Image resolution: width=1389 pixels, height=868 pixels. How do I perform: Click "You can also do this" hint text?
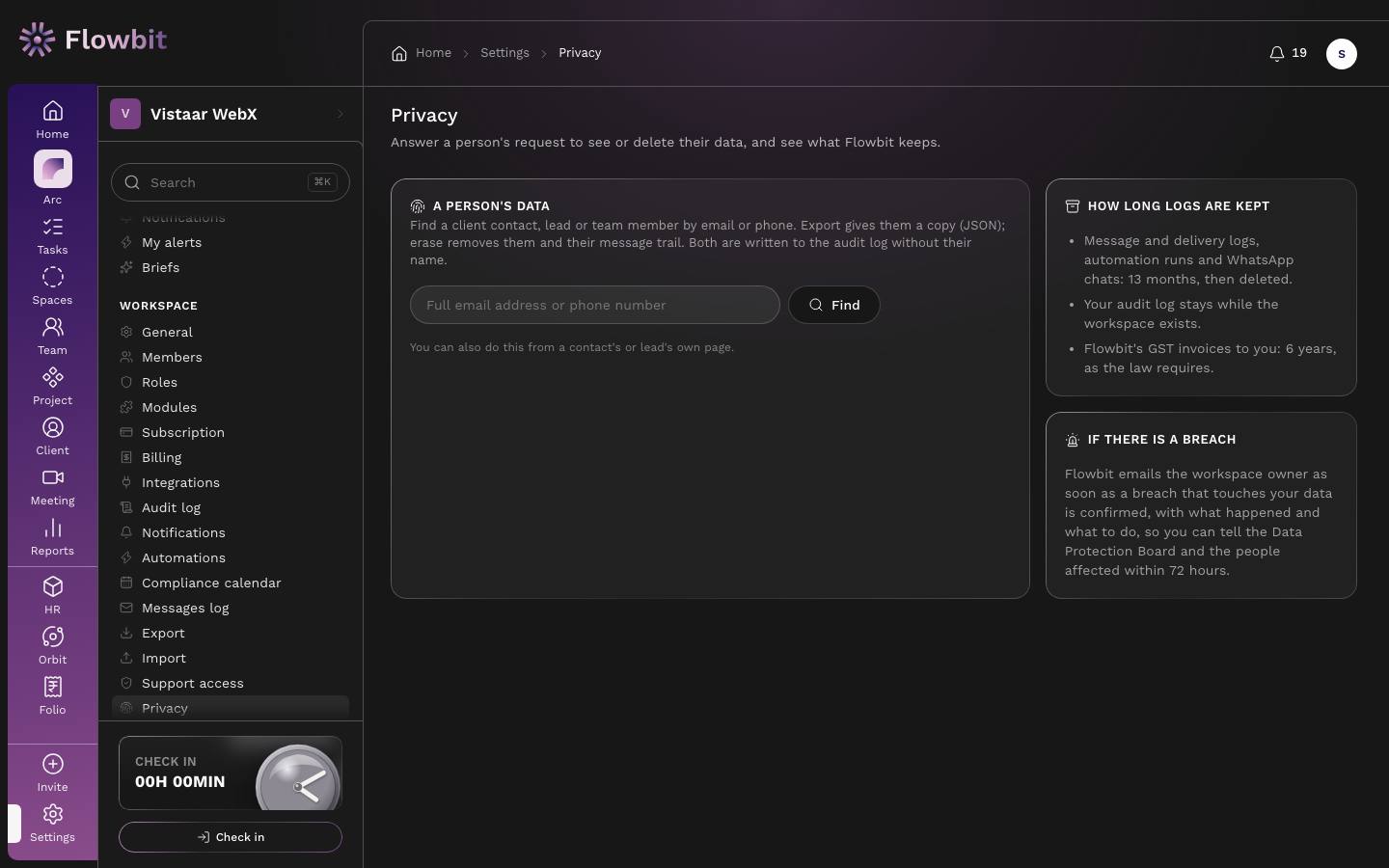pos(571,347)
